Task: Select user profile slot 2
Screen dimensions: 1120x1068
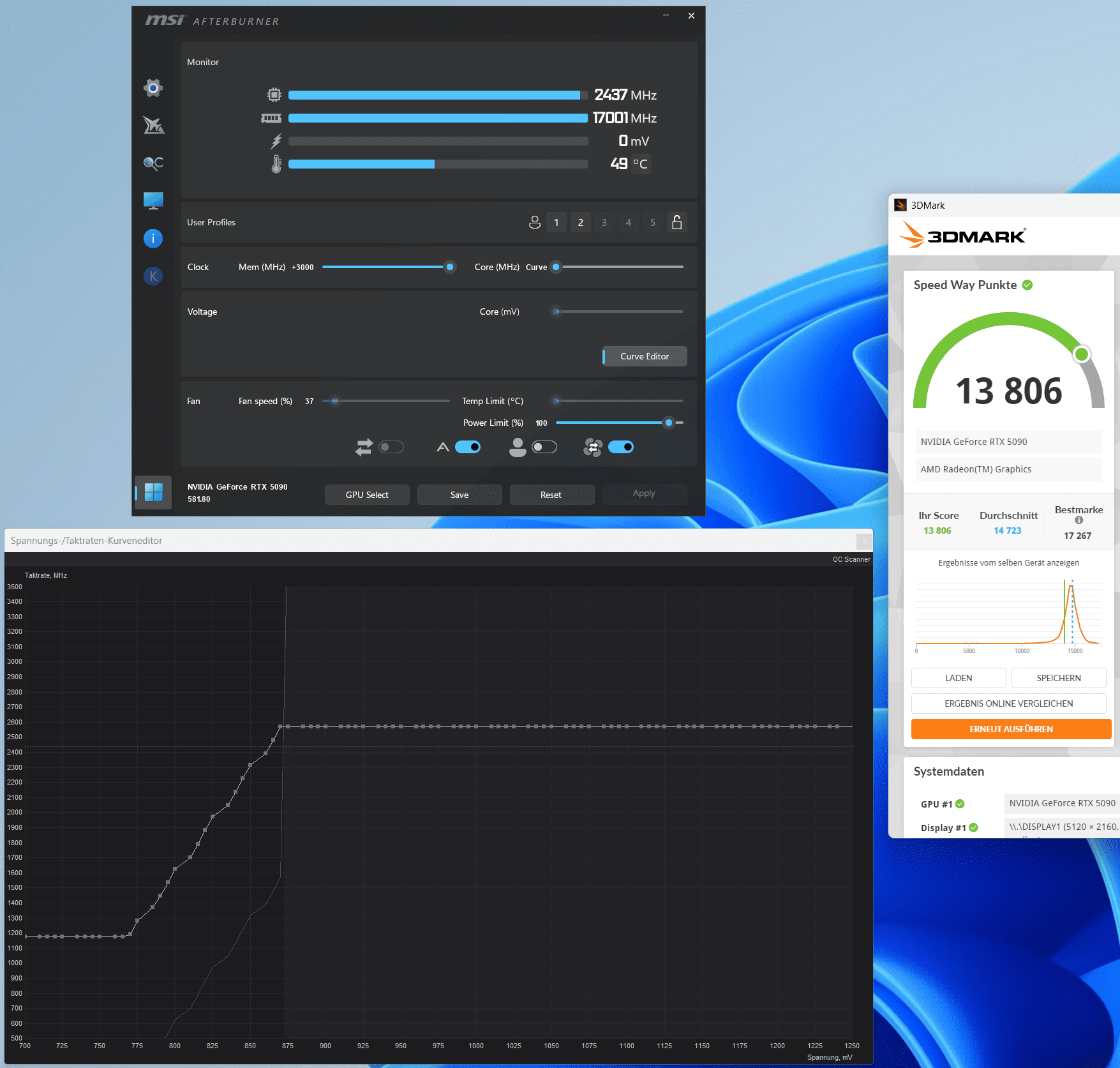Action: point(581,222)
